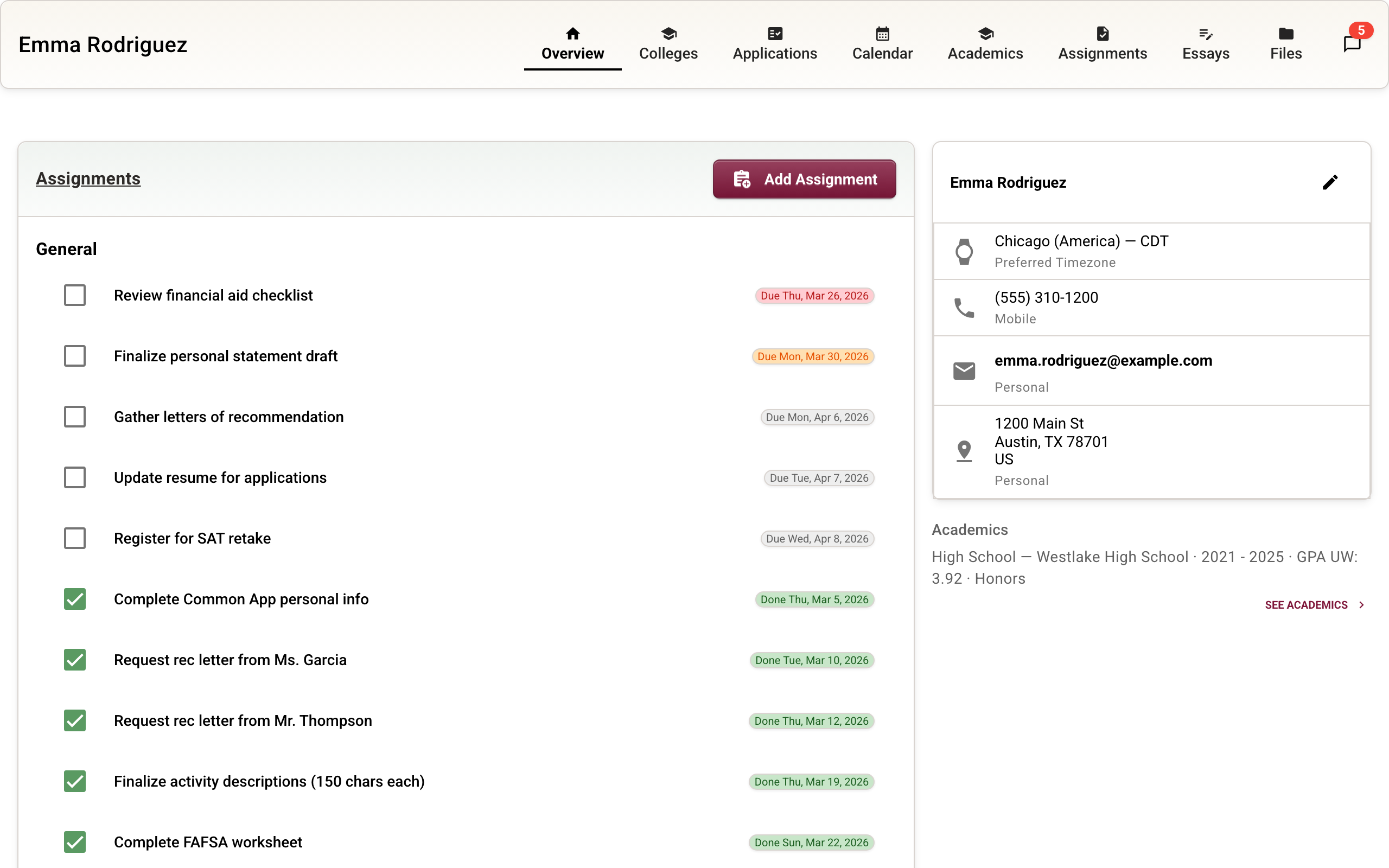Viewport: 1389px width, 868px height.
Task: Check off Review financial aid checklist
Action: (x=75, y=295)
